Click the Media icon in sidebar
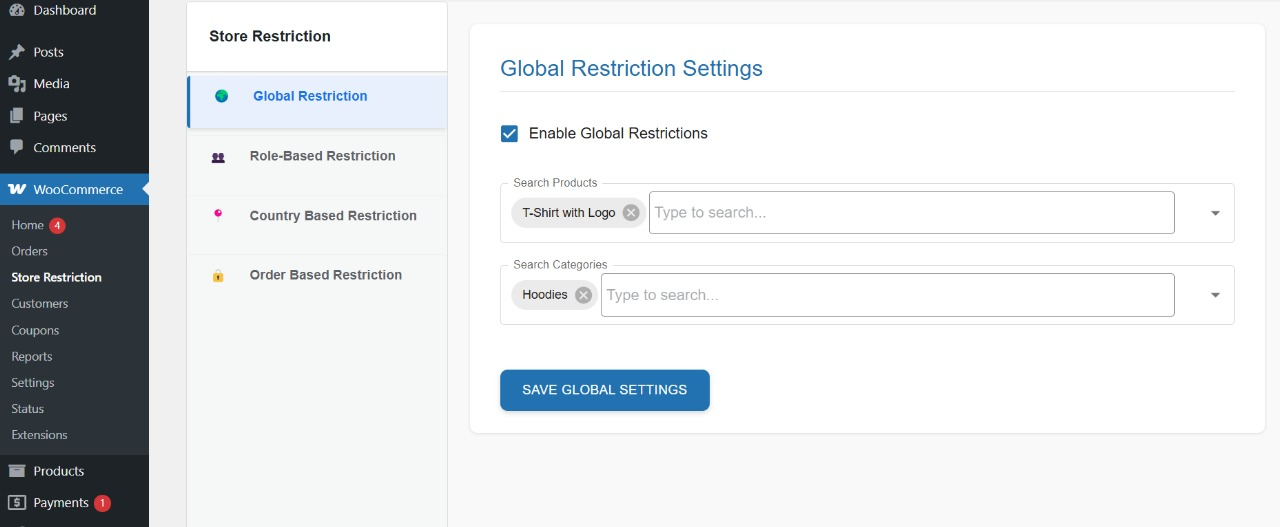Screen dimensions: 1280x527 (17, 84)
